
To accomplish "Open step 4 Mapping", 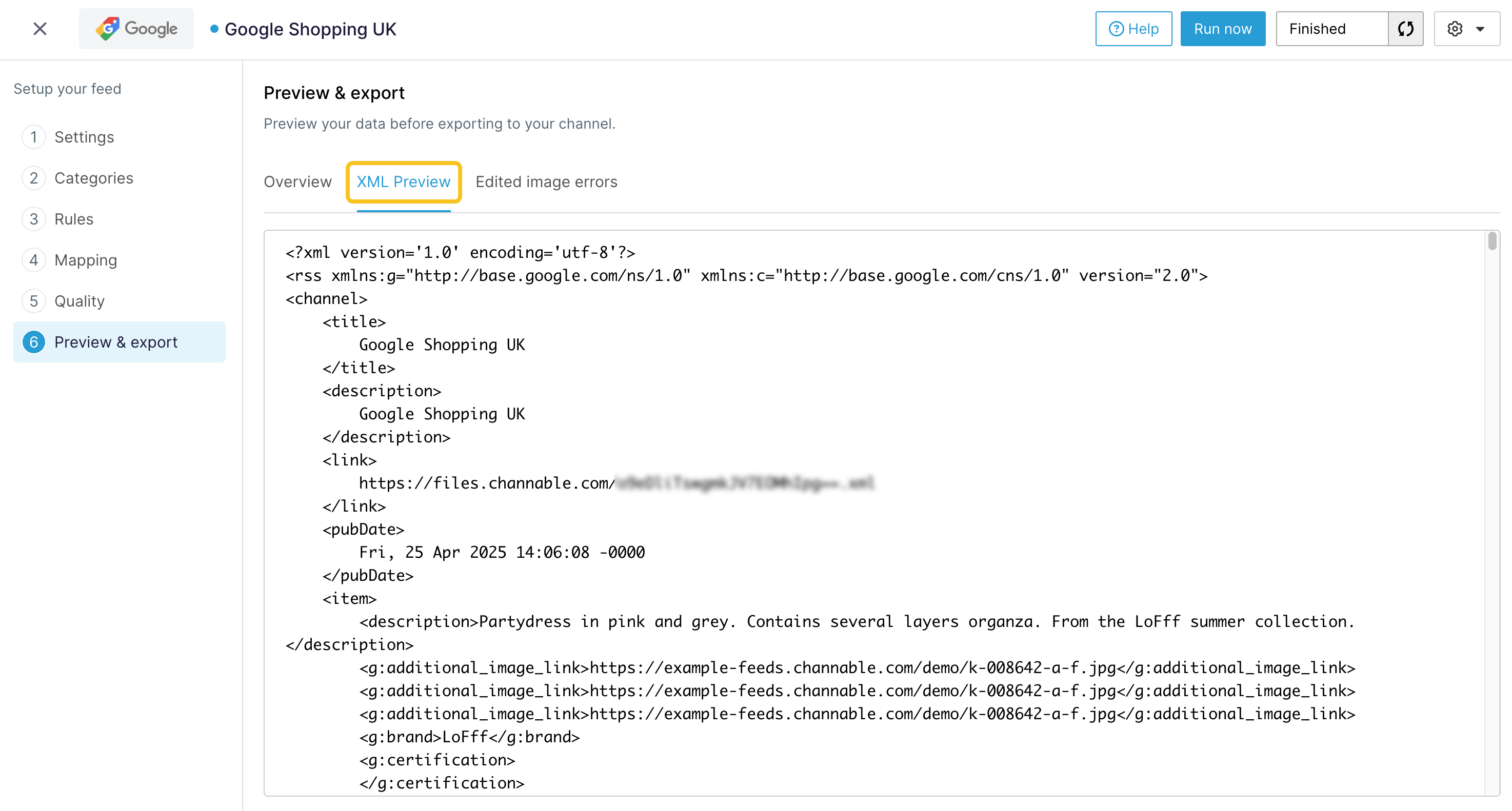I will (119, 260).
